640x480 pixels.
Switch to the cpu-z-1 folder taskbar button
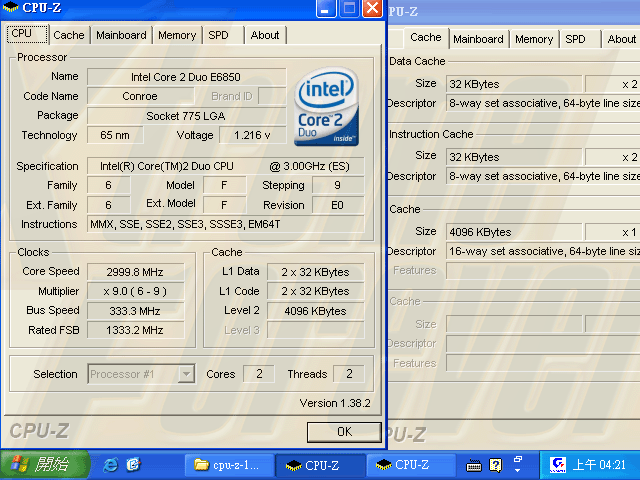[229, 465]
